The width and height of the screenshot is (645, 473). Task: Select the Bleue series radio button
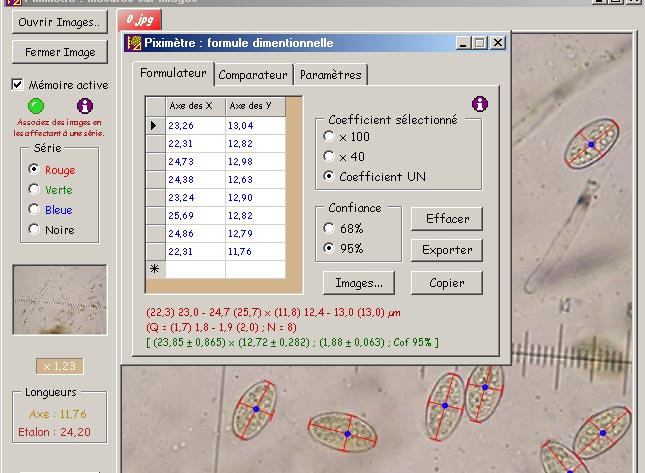point(34,209)
